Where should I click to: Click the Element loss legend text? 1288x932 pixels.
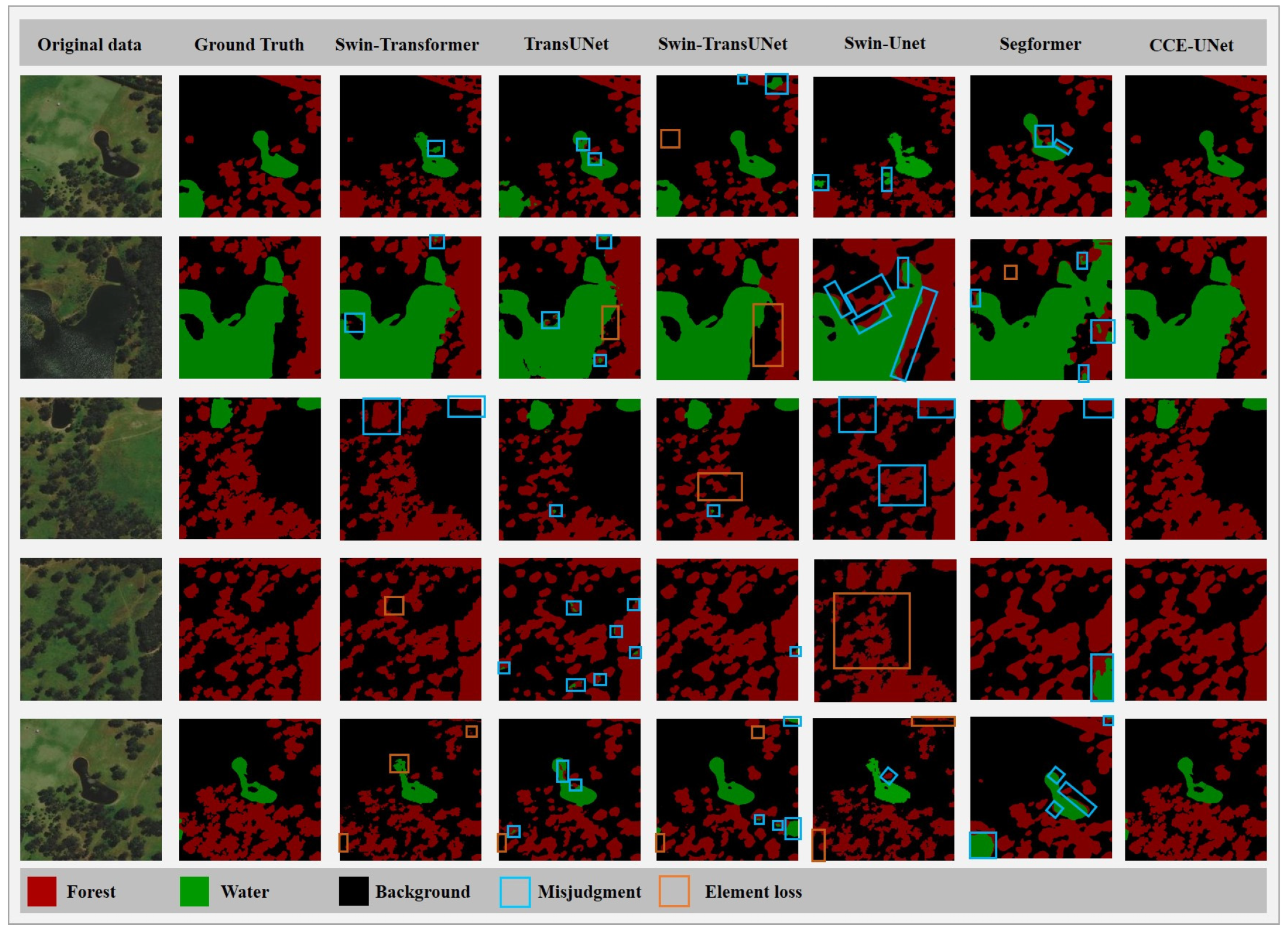(753, 891)
